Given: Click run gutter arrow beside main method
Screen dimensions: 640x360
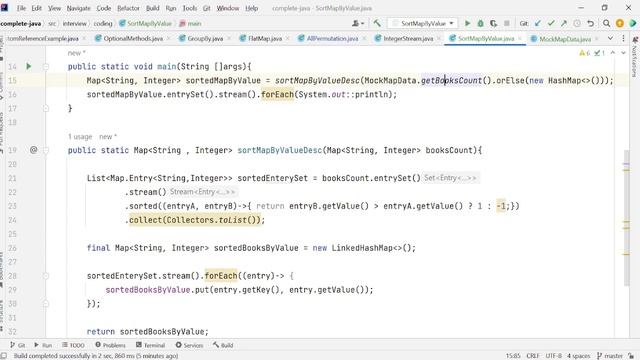Looking at the screenshot, I should coord(29,66).
